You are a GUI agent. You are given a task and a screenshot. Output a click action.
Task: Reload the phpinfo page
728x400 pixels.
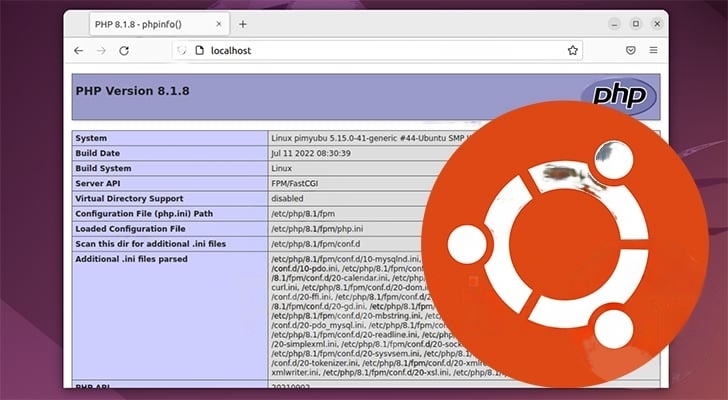point(124,51)
